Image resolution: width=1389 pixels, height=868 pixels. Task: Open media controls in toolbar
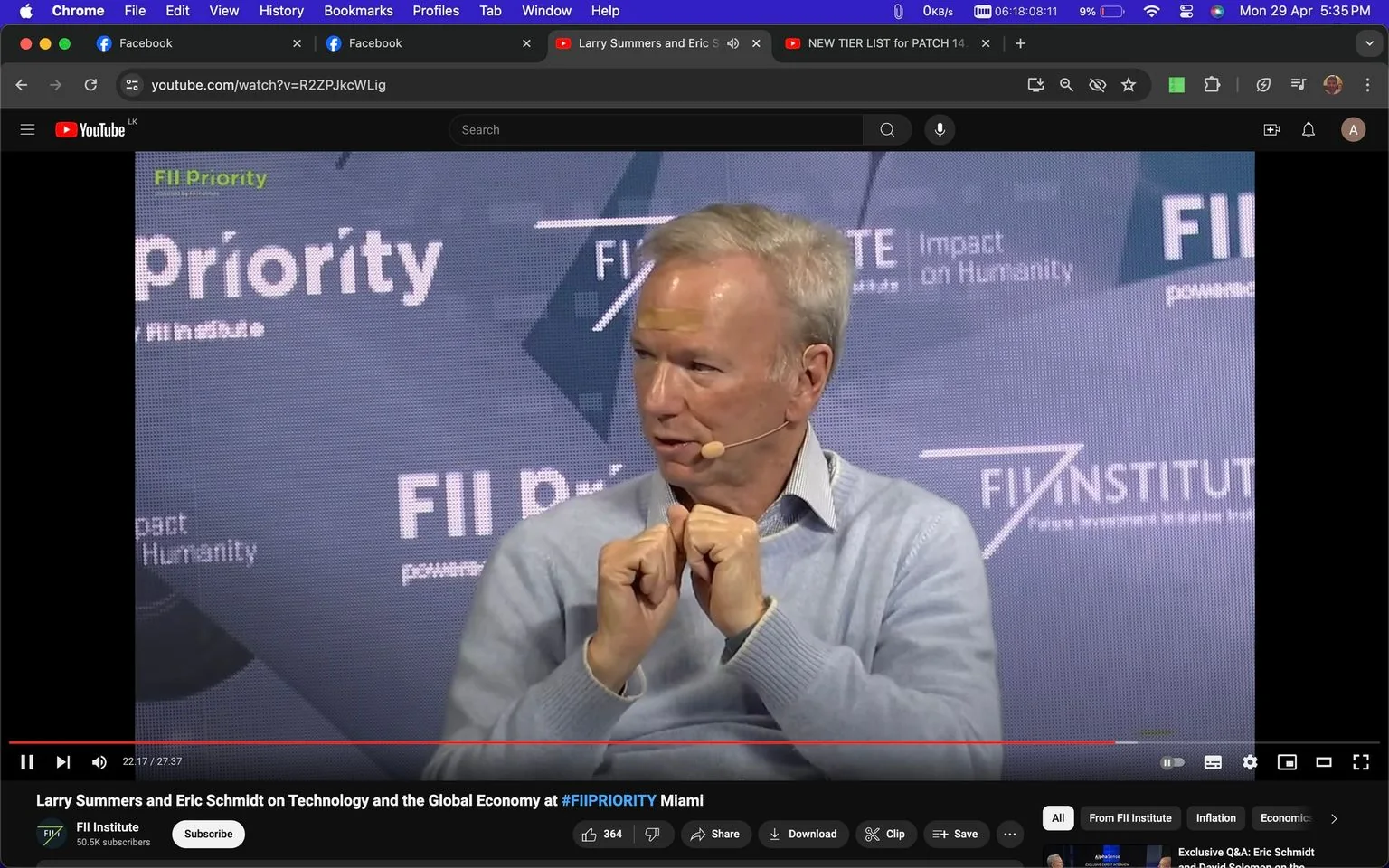click(1298, 84)
